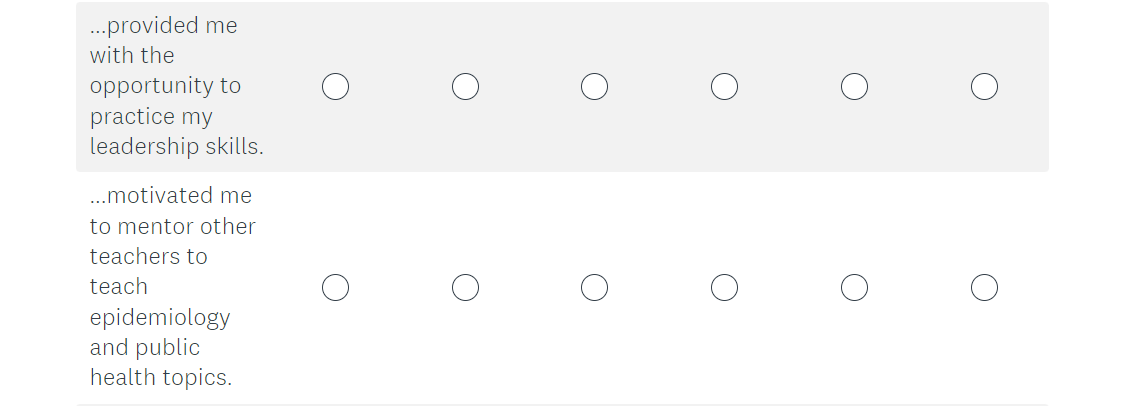The image size is (1147, 406).
Task: Select fourth radio button in mentor teachers row
Action: [x=724, y=288]
